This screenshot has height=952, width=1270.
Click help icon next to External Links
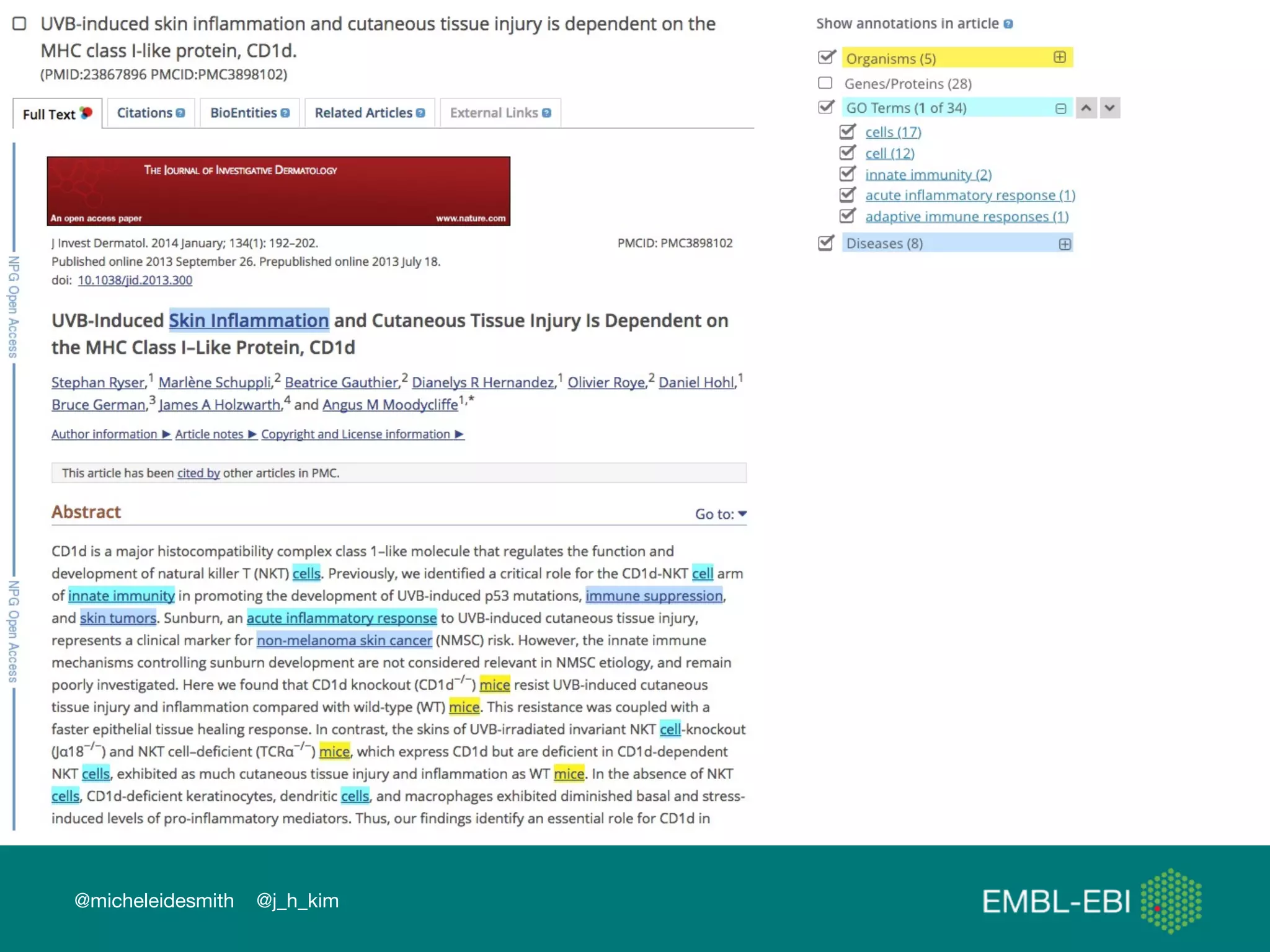(546, 113)
